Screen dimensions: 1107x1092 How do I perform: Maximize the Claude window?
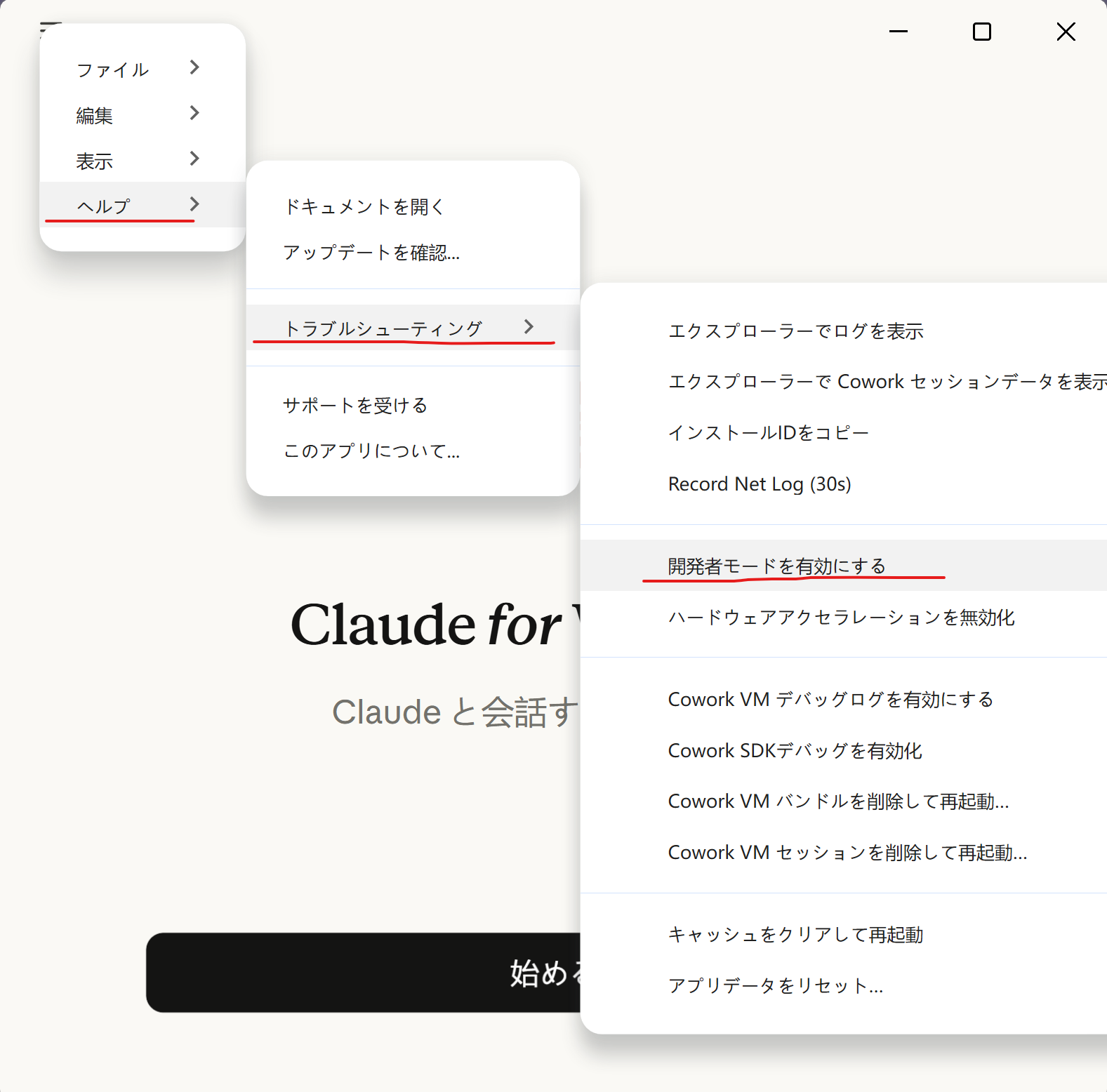(x=982, y=32)
